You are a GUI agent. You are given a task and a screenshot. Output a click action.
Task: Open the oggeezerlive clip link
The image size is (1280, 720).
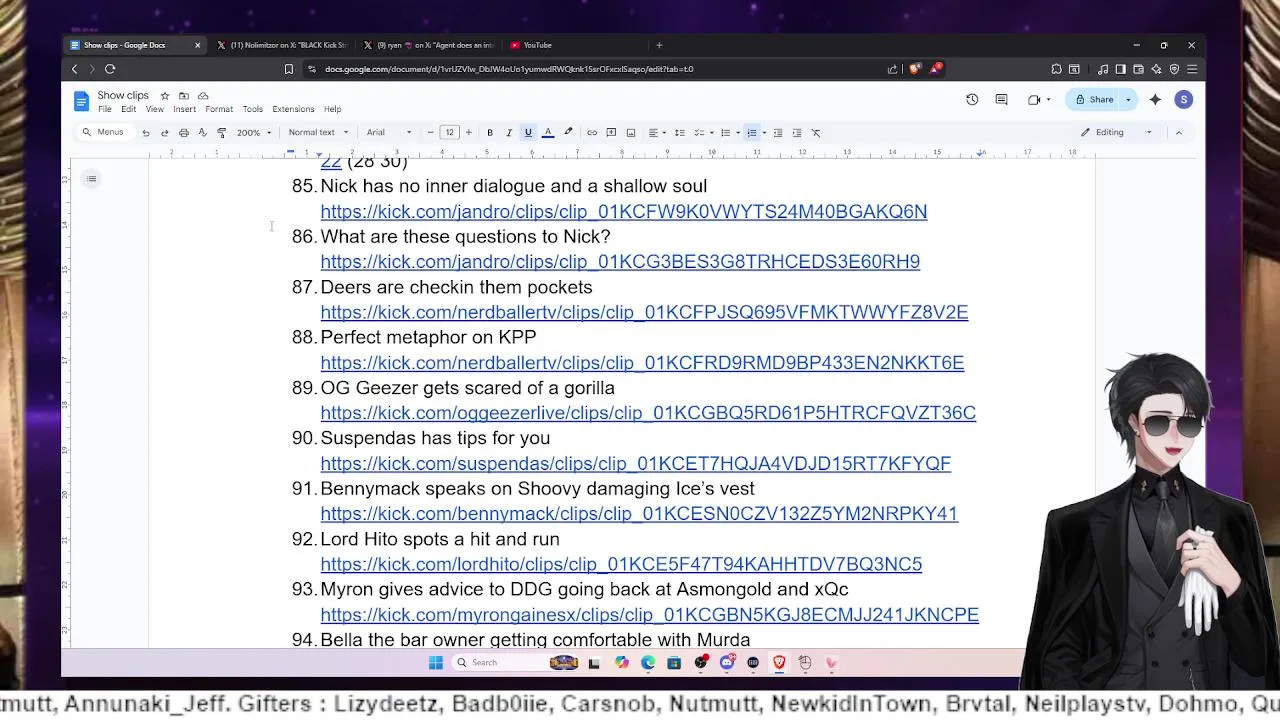(648, 413)
